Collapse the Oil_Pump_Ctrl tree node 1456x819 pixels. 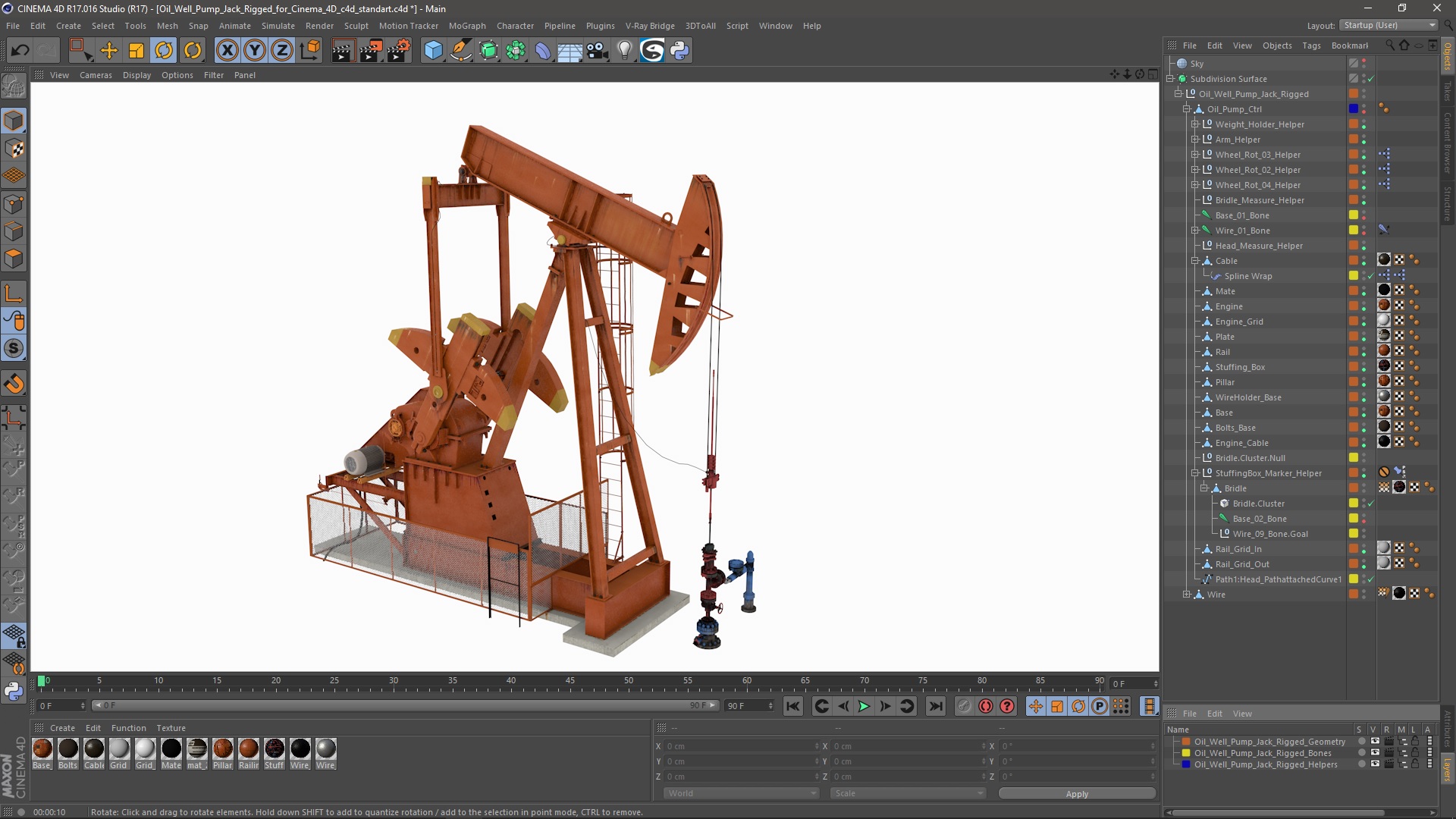(1187, 109)
